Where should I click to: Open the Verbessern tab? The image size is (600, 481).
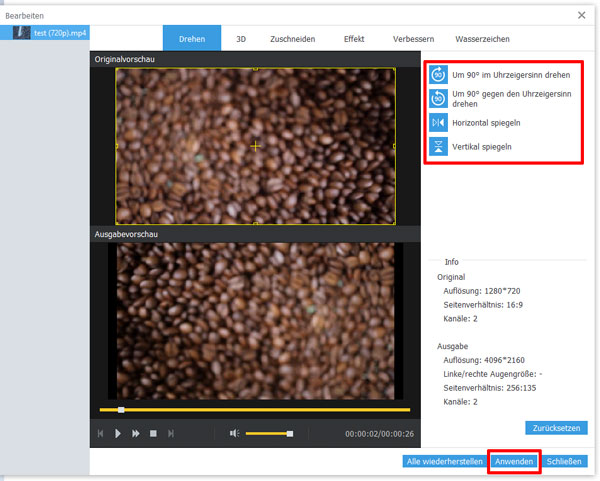click(x=413, y=39)
